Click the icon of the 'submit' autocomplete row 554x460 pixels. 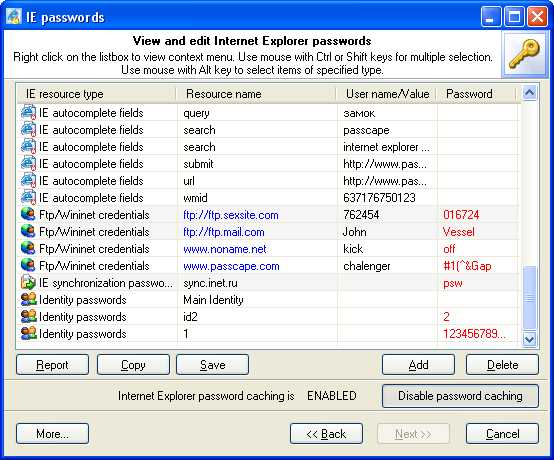[x=28, y=164]
